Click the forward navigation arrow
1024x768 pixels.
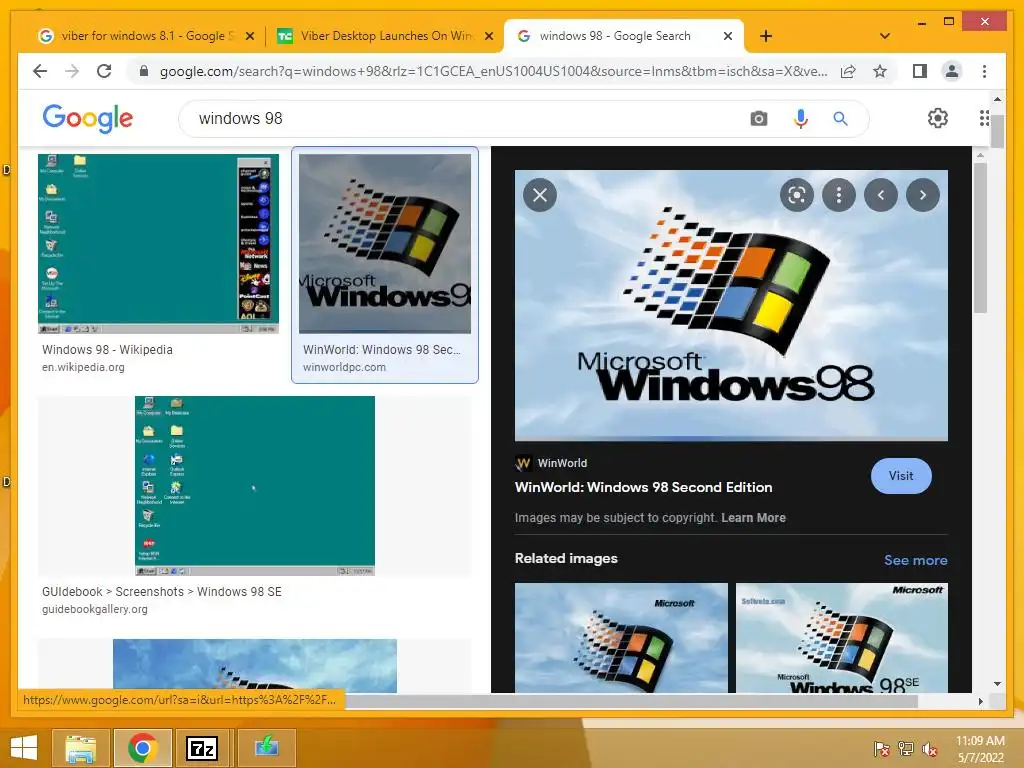click(x=72, y=71)
